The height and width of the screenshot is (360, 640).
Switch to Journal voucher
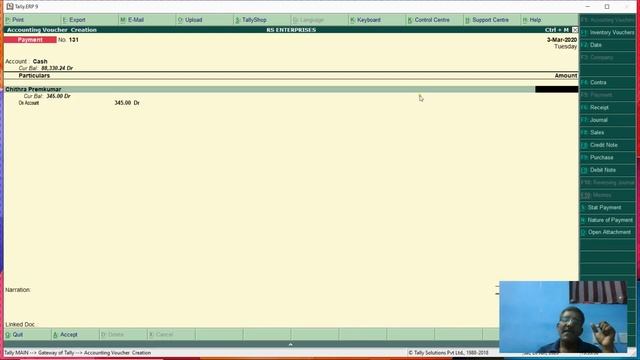(x=607, y=120)
